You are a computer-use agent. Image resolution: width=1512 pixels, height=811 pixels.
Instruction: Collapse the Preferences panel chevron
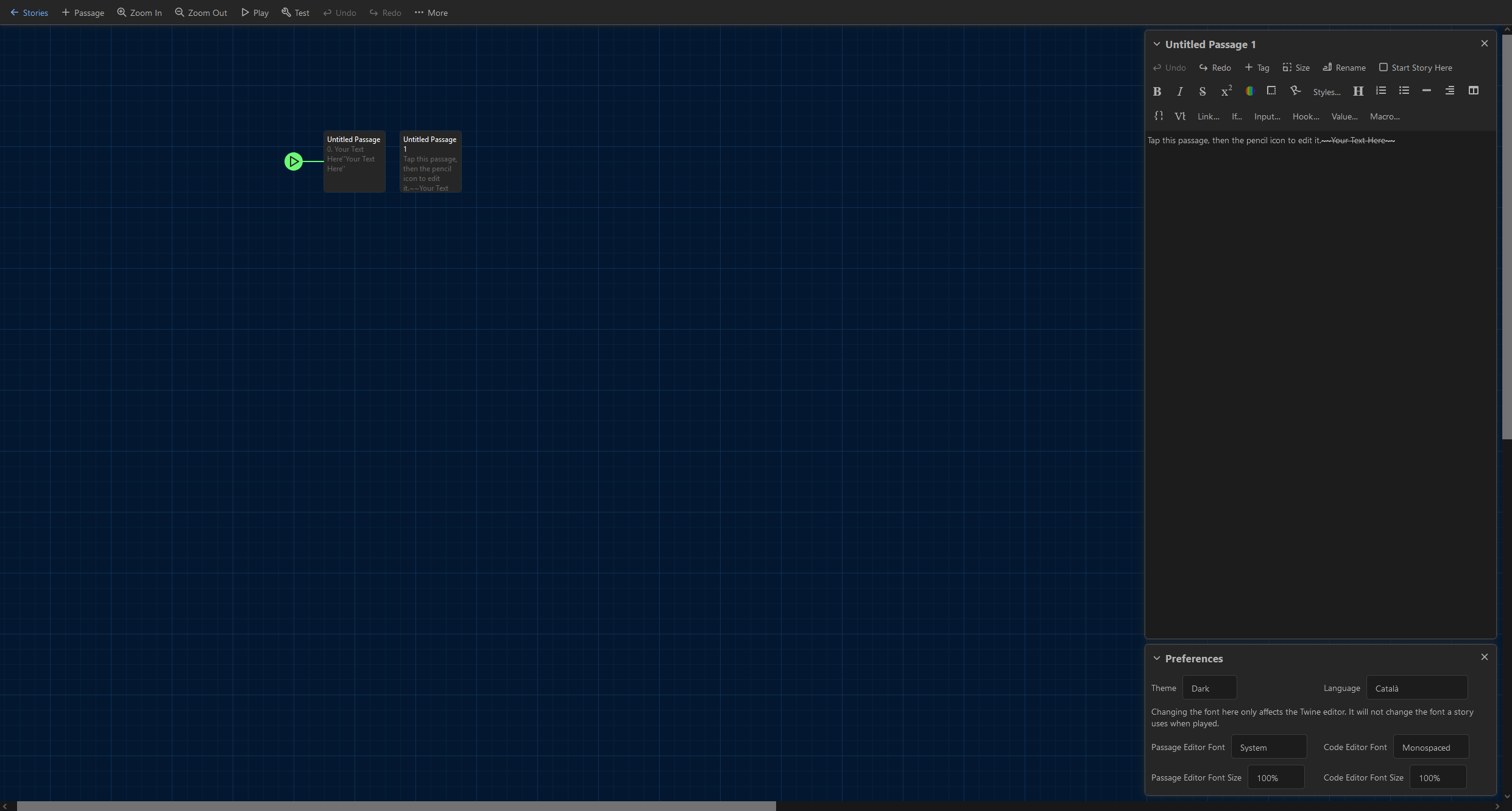pos(1157,659)
